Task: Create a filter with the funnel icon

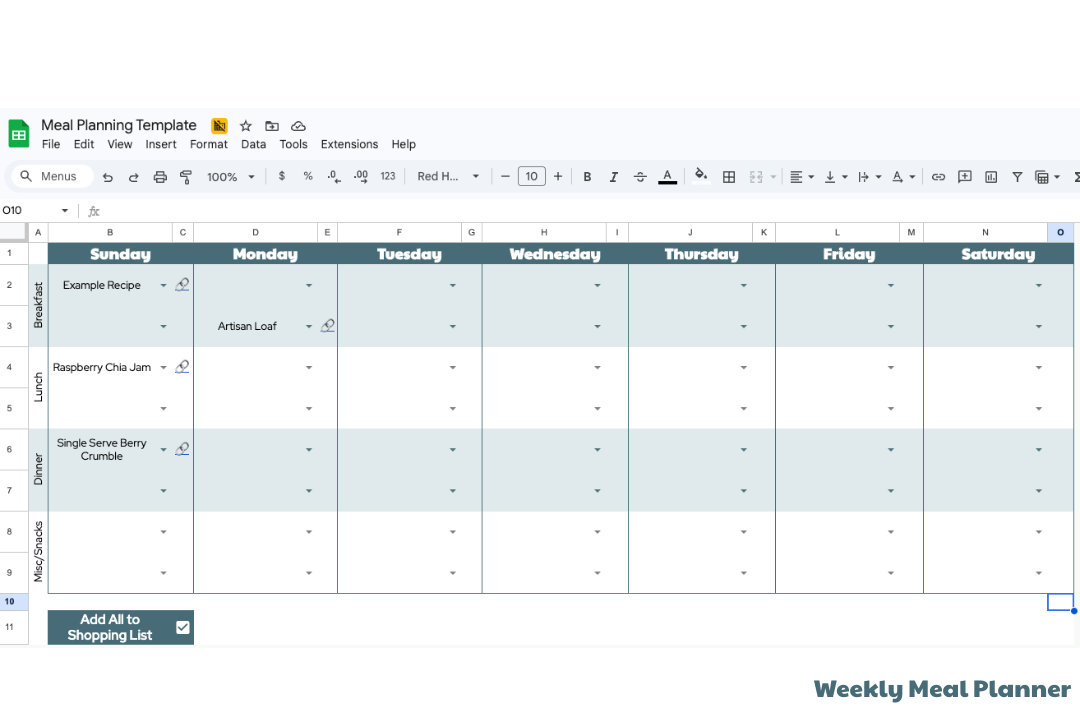Action: tap(1017, 177)
